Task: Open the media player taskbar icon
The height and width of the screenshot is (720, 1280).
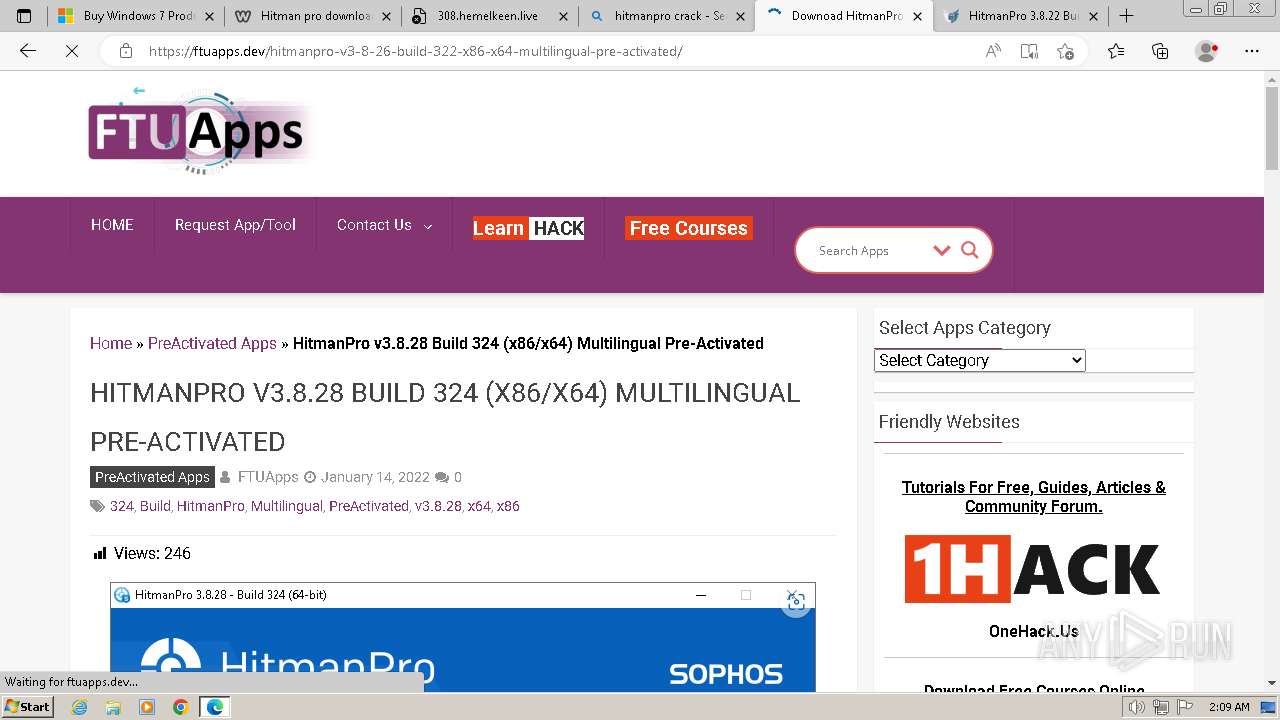Action: (147, 707)
